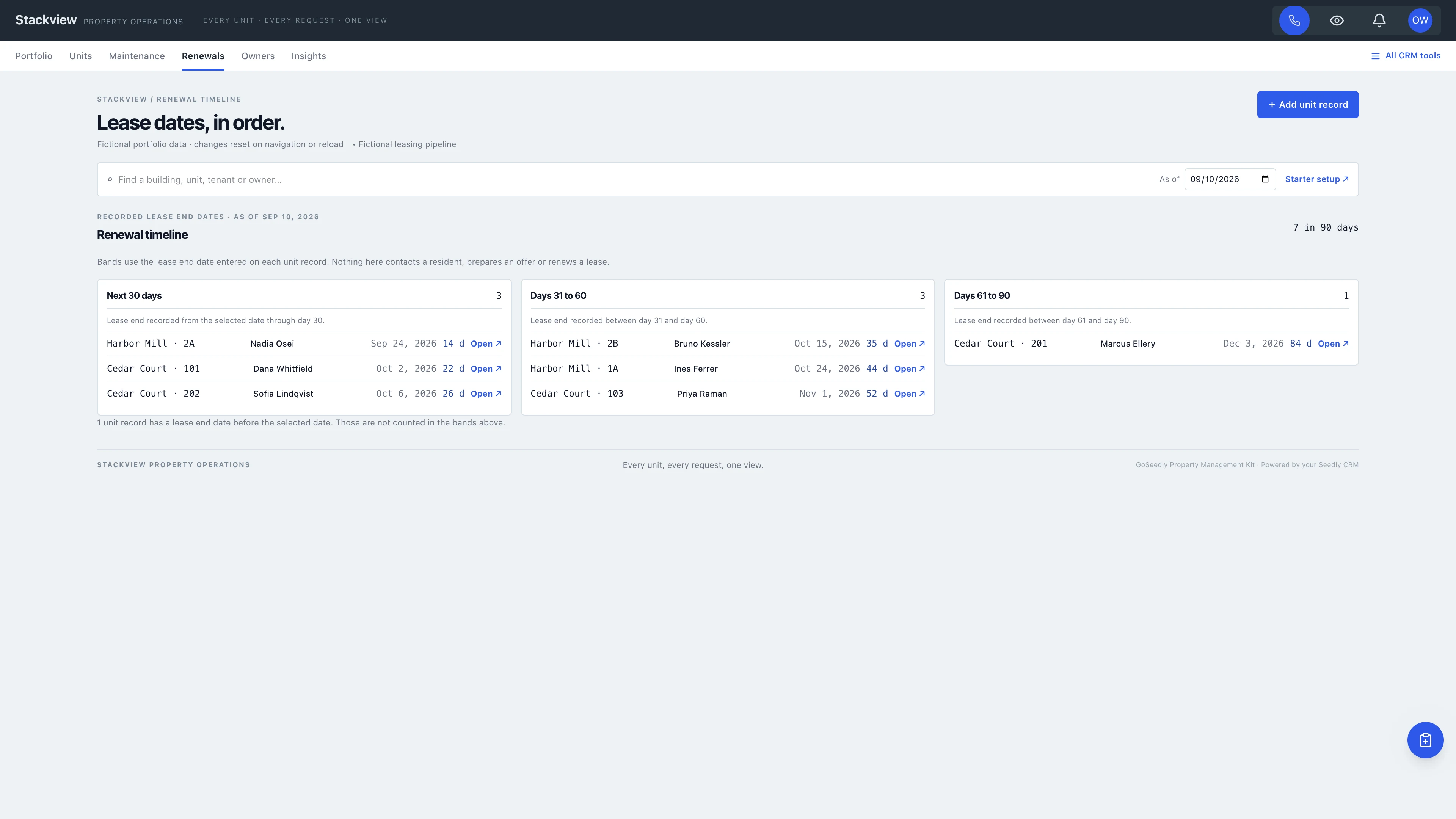This screenshot has height=819, width=1456.
Task: Open the Starter setup link
Action: tap(1316, 179)
